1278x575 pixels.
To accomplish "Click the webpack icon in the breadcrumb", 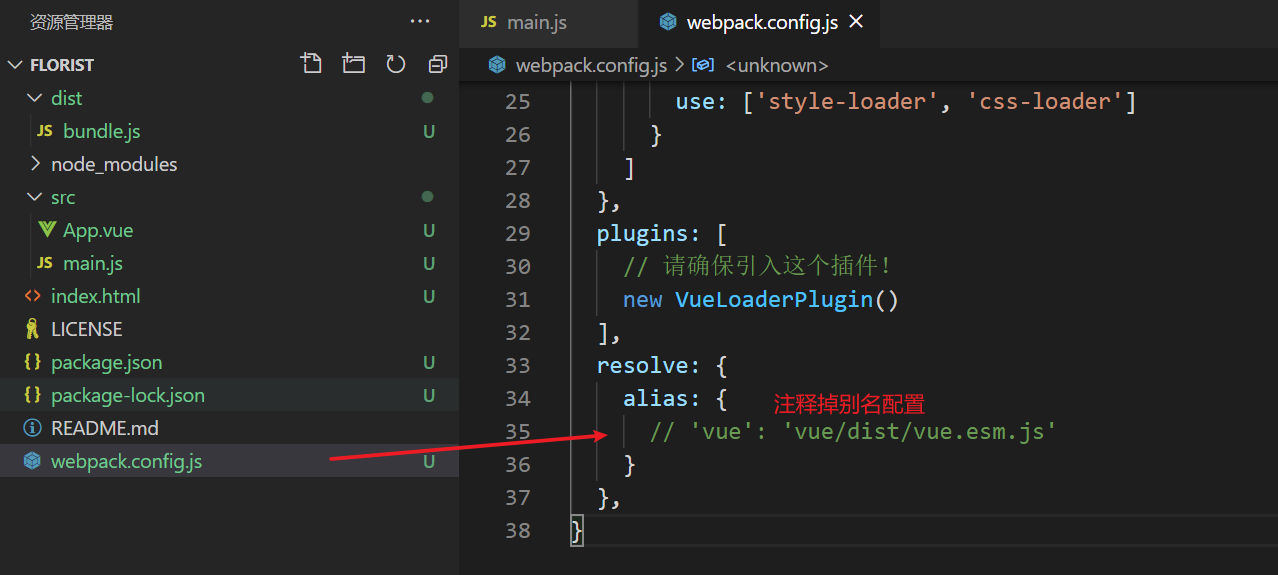I will pos(497,65).
